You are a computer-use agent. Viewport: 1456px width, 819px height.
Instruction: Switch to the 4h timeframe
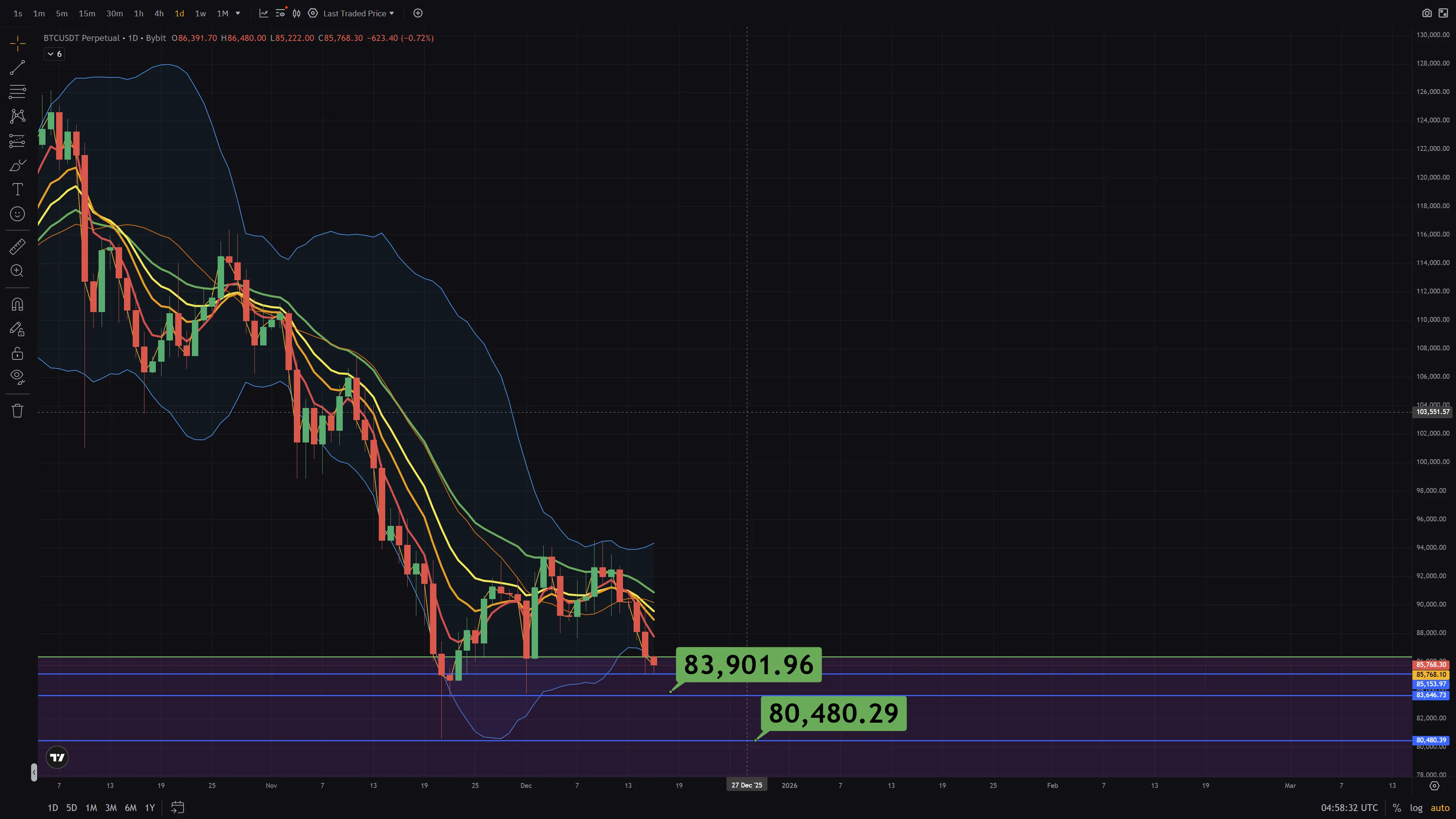click(159, 13)
